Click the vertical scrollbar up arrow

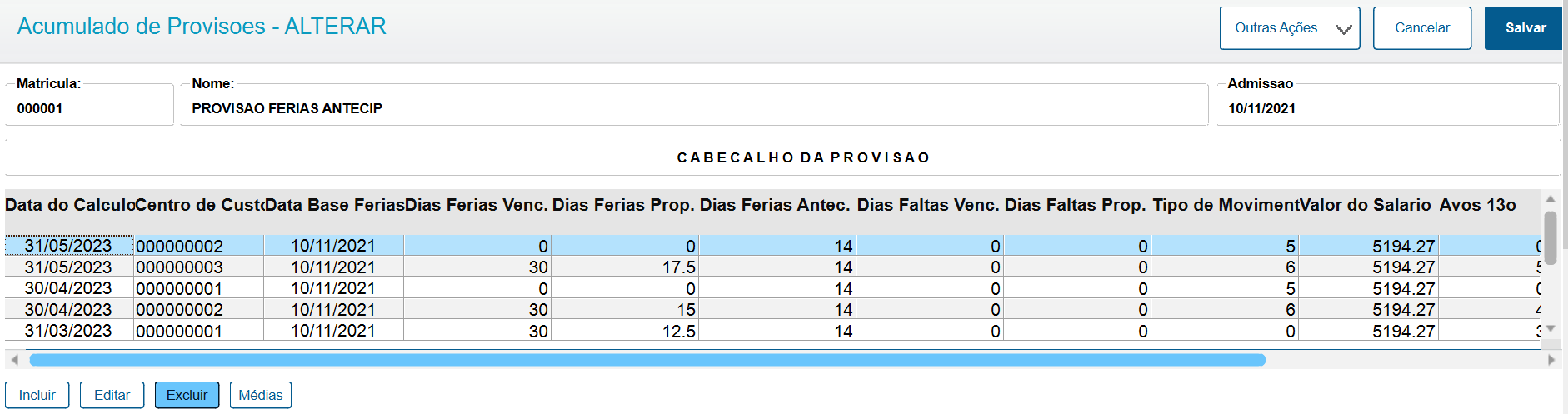tap(1551, 200)
